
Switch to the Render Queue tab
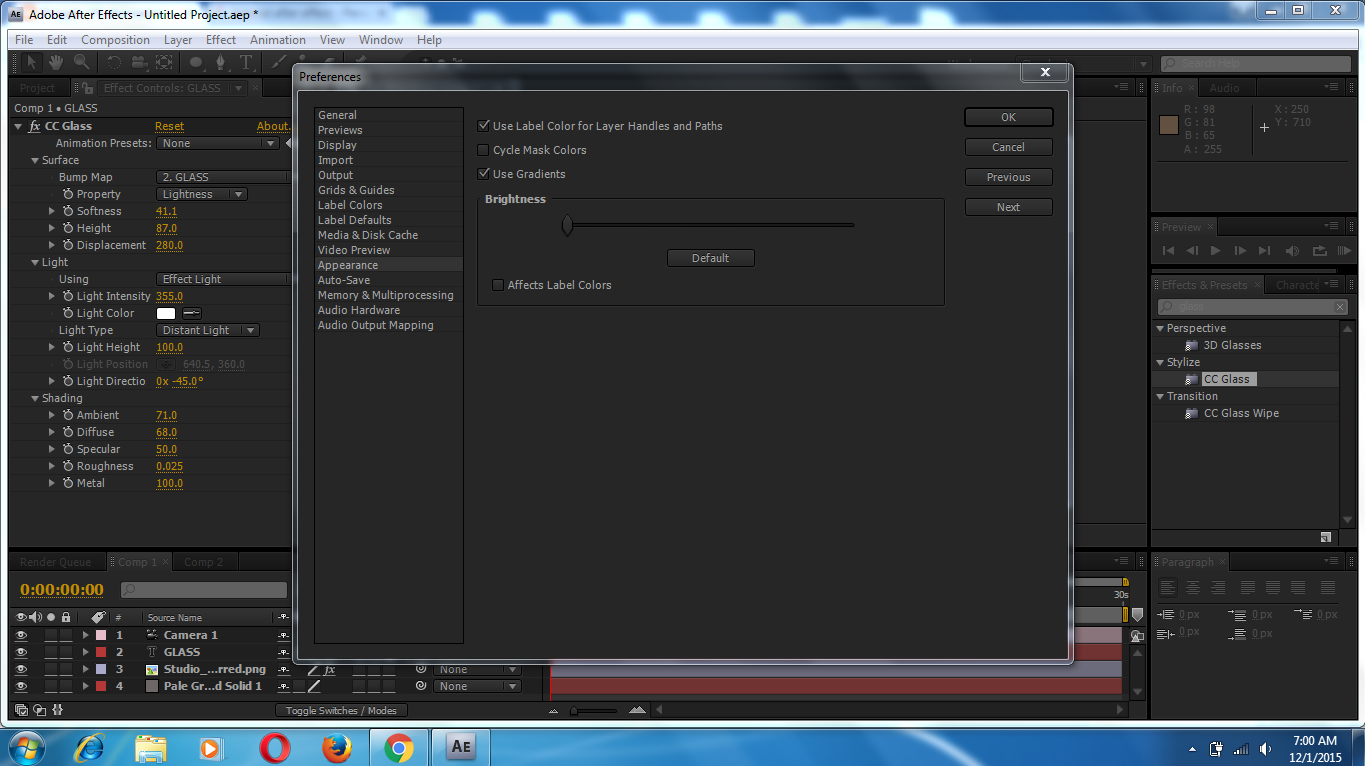(55, 562)
